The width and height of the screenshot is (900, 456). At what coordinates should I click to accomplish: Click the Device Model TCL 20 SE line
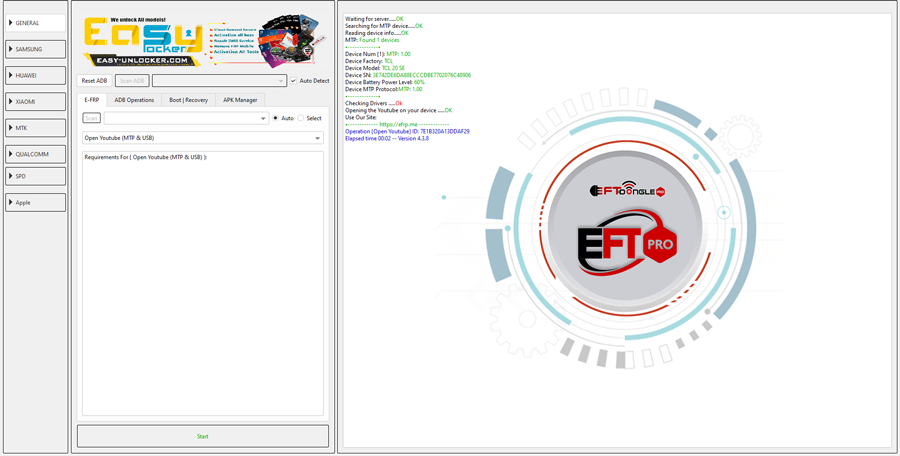[x=375, y=68]
